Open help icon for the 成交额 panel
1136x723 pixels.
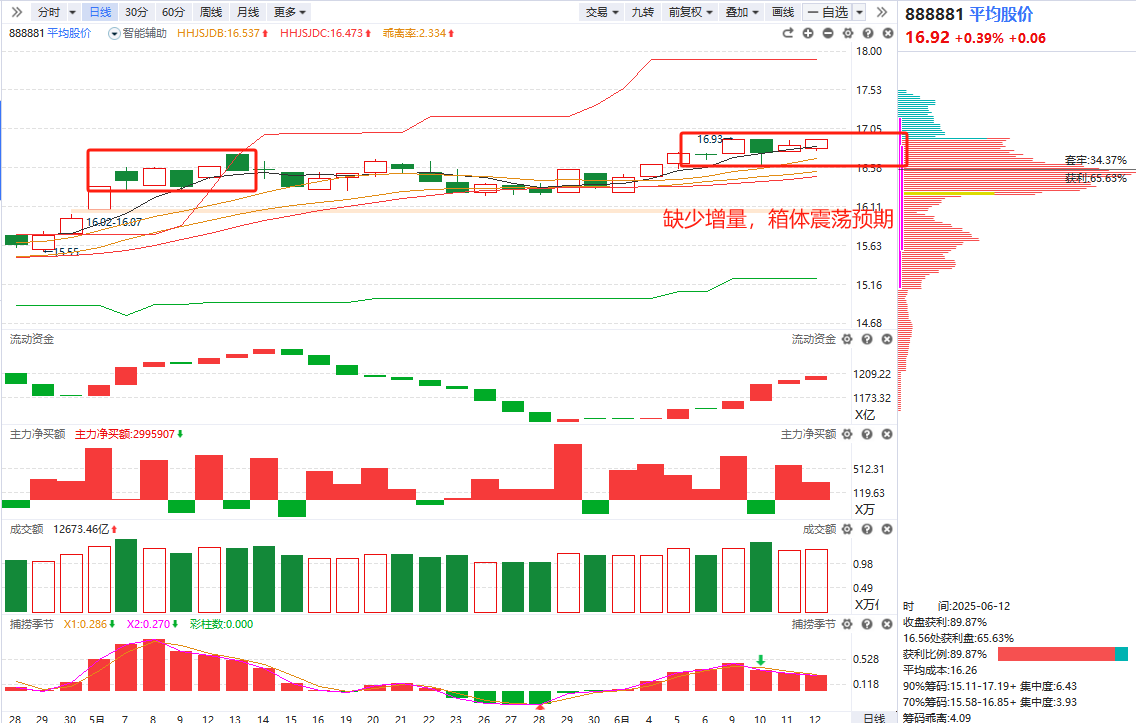tap(866, 529)
